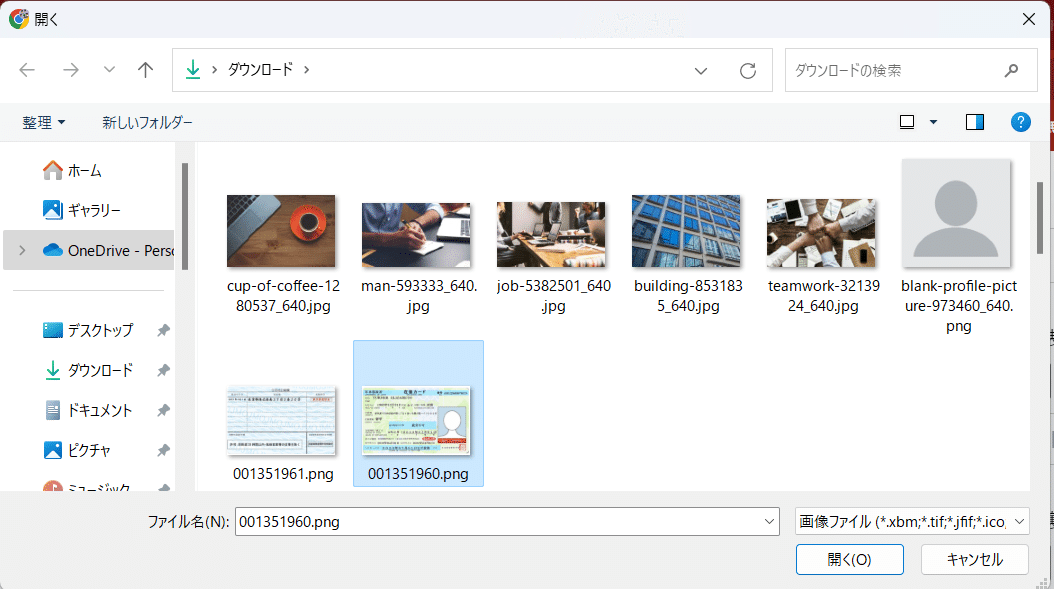Select ホーム in the navigation pane
The height and width of the screenshot is (589, 1054).
84,171
